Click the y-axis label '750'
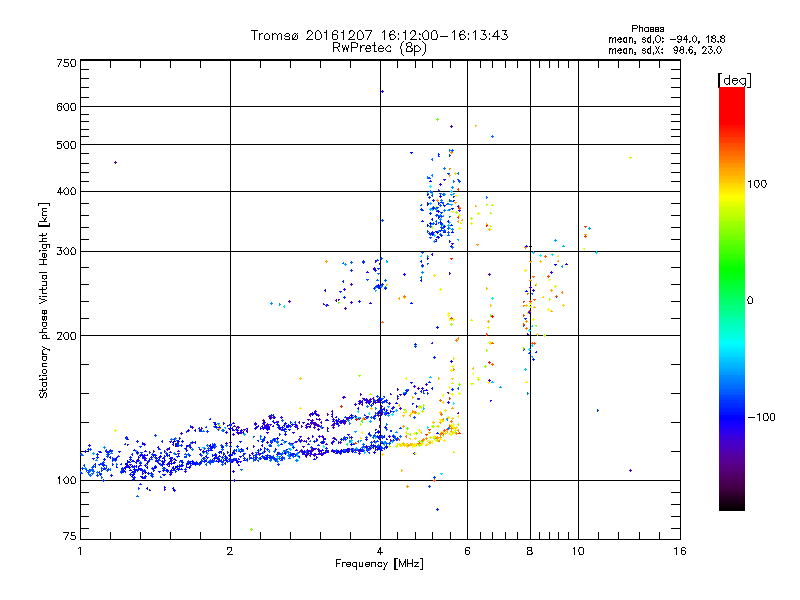 [x=67, y=63]
